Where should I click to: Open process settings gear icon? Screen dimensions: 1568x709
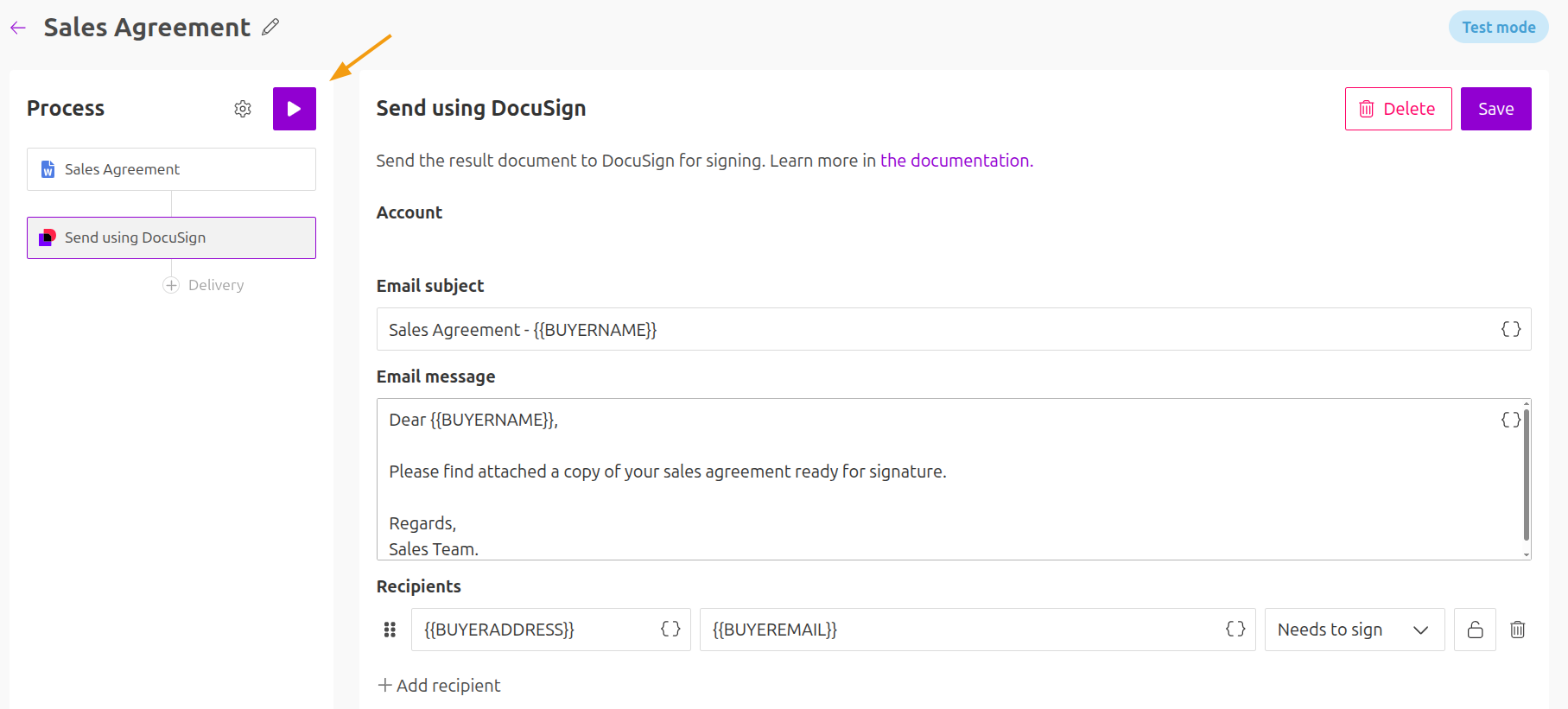[243, 109]
